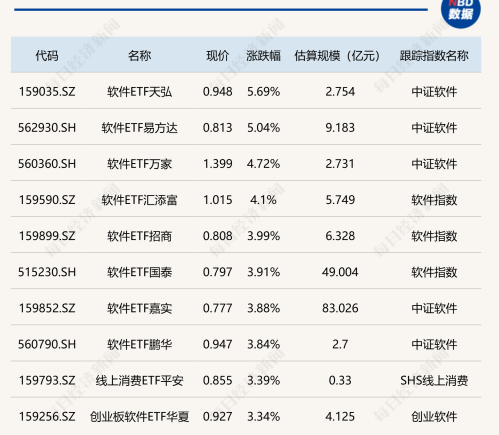The width and height of the screenshot is (499, 435).
Task: Click change value 3.34%
Action: (263, 416)
